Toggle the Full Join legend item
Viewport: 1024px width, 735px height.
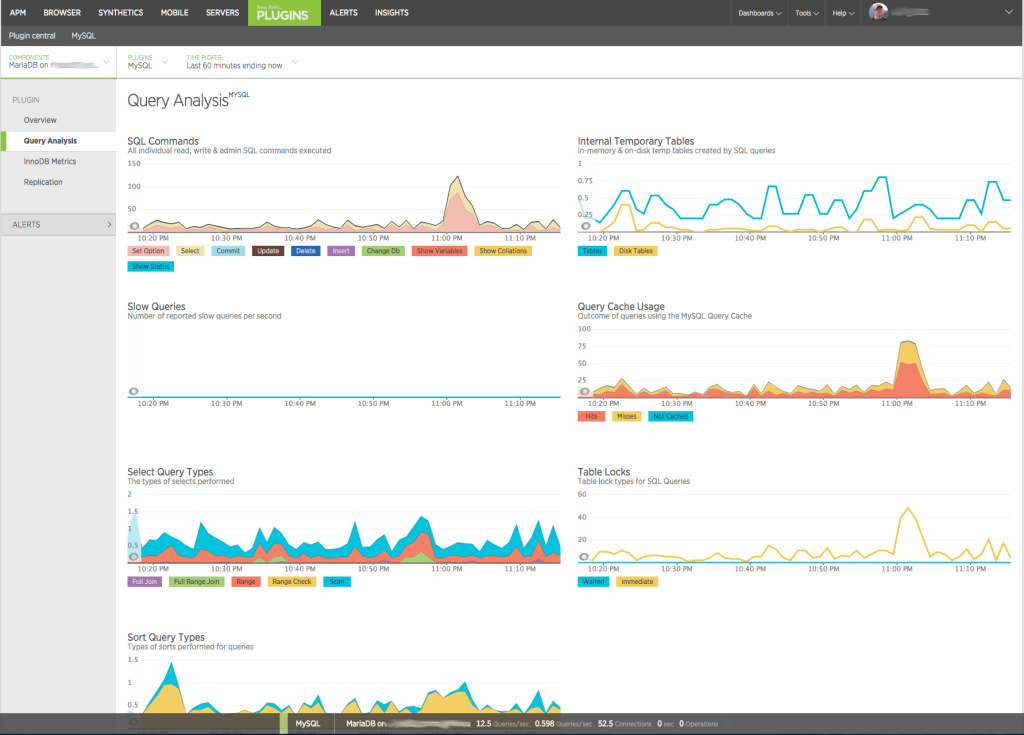[x=144, y=581]
